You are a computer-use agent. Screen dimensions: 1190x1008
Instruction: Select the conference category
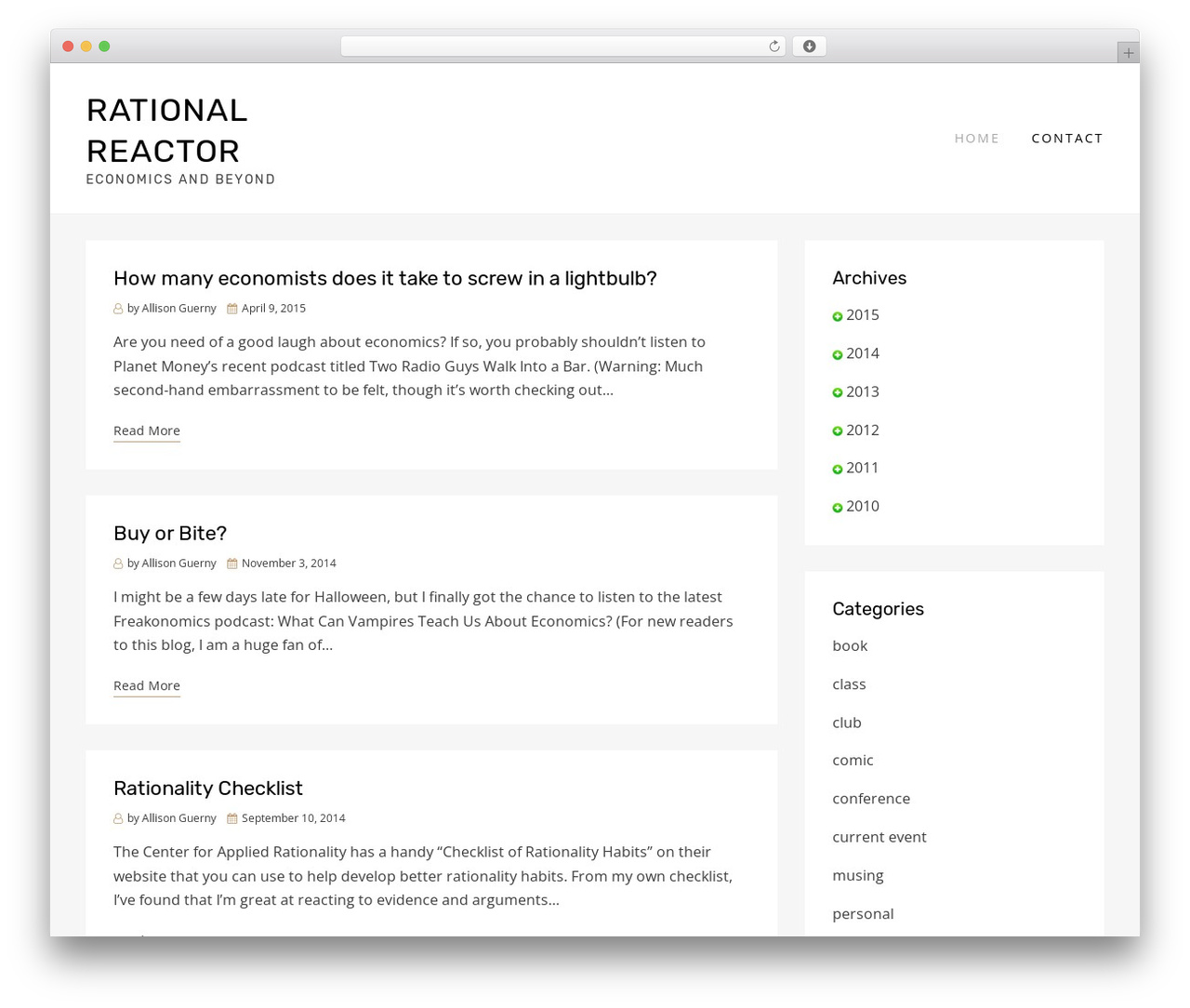pos(871,799)
